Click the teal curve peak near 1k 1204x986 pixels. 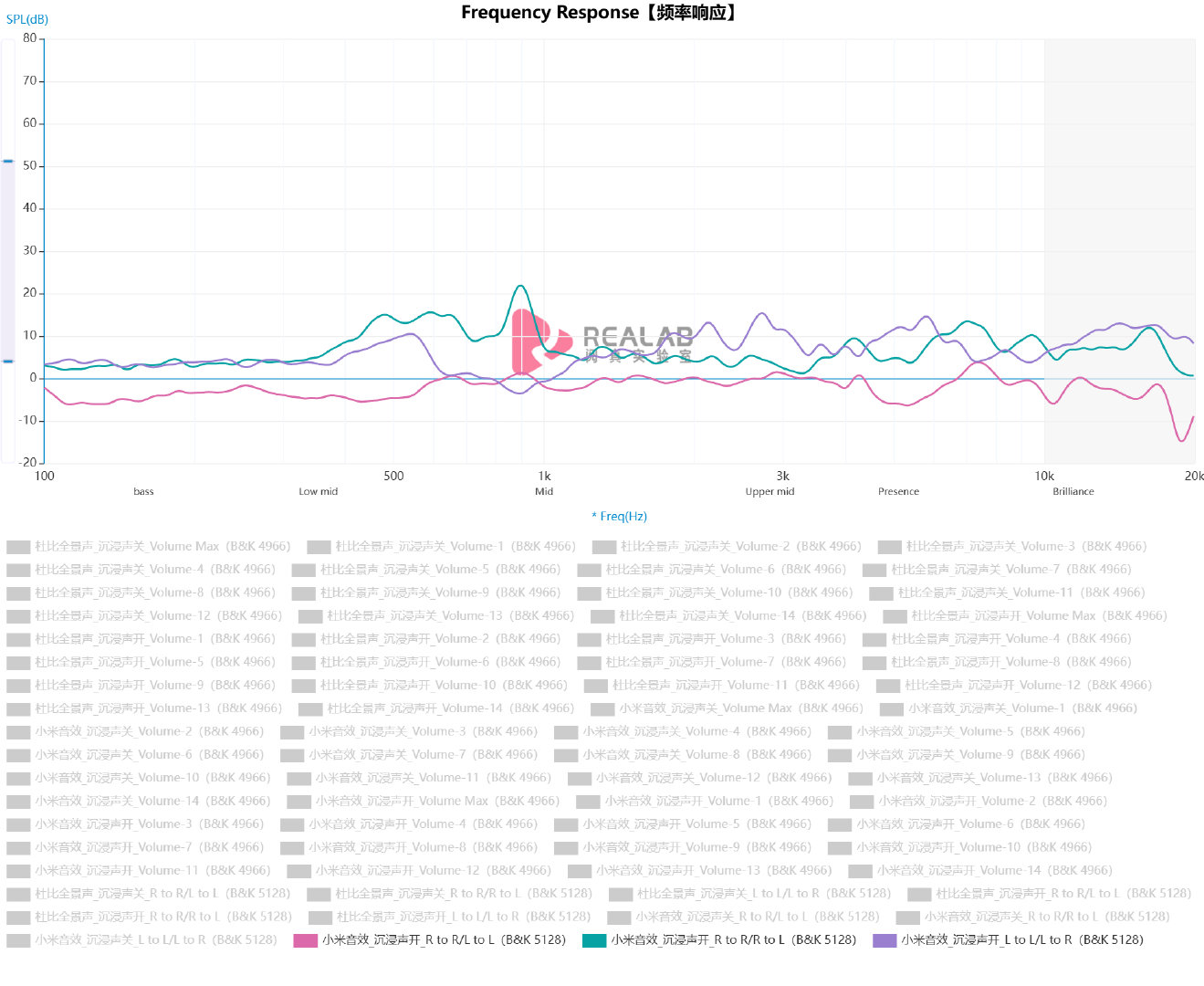coord(520,286)
